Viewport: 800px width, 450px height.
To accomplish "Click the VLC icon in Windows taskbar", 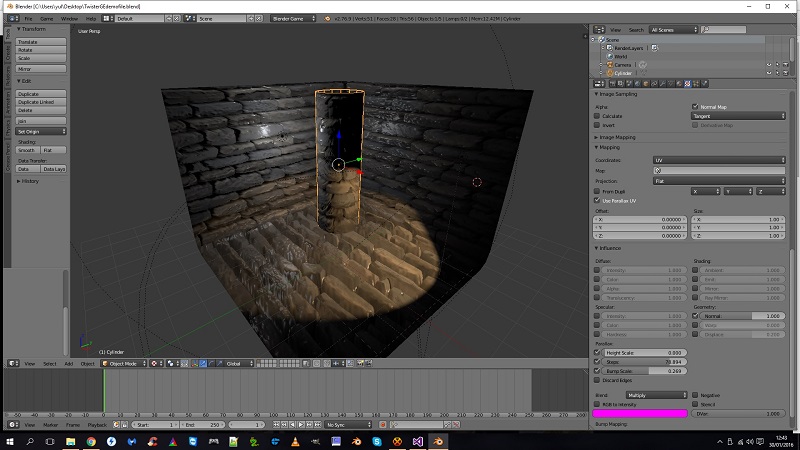I will pos(295,440).
